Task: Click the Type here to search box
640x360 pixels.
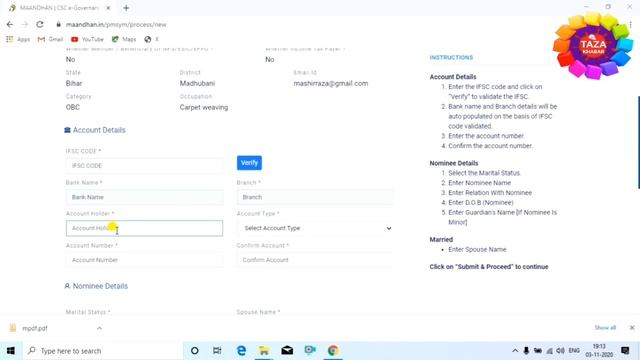Action: (x=102, y=351)
